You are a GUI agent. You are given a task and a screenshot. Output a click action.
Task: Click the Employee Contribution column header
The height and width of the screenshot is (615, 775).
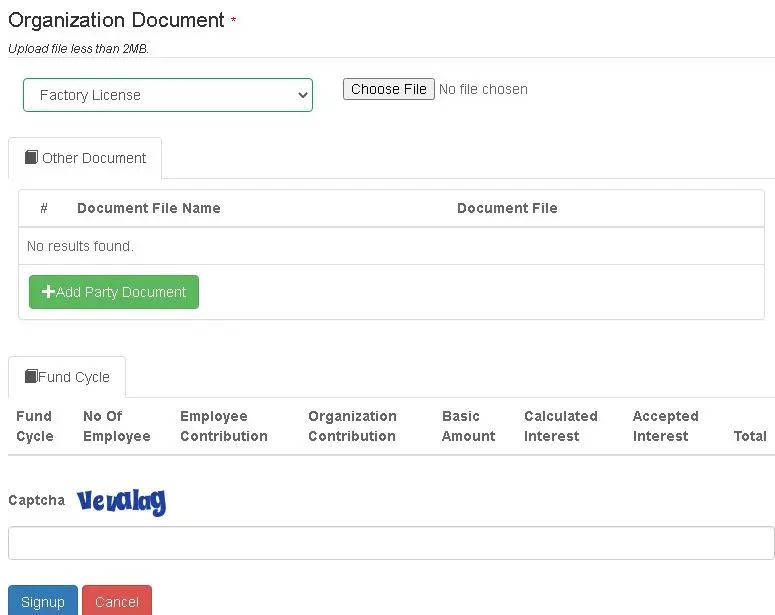pos(224,426)
